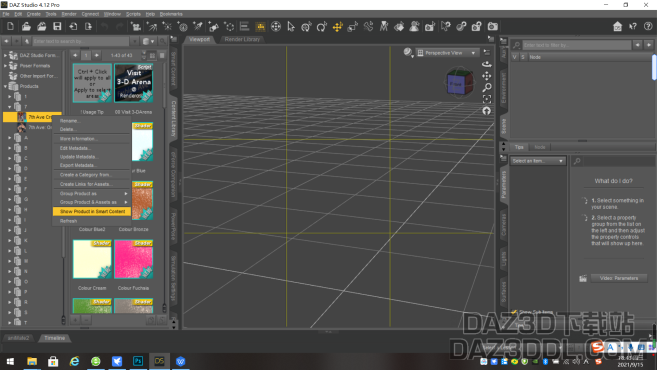657x370 pixels.
Task: Click the Save floppy disk icon
Action: pyautogui.click(x=57, y=26)
